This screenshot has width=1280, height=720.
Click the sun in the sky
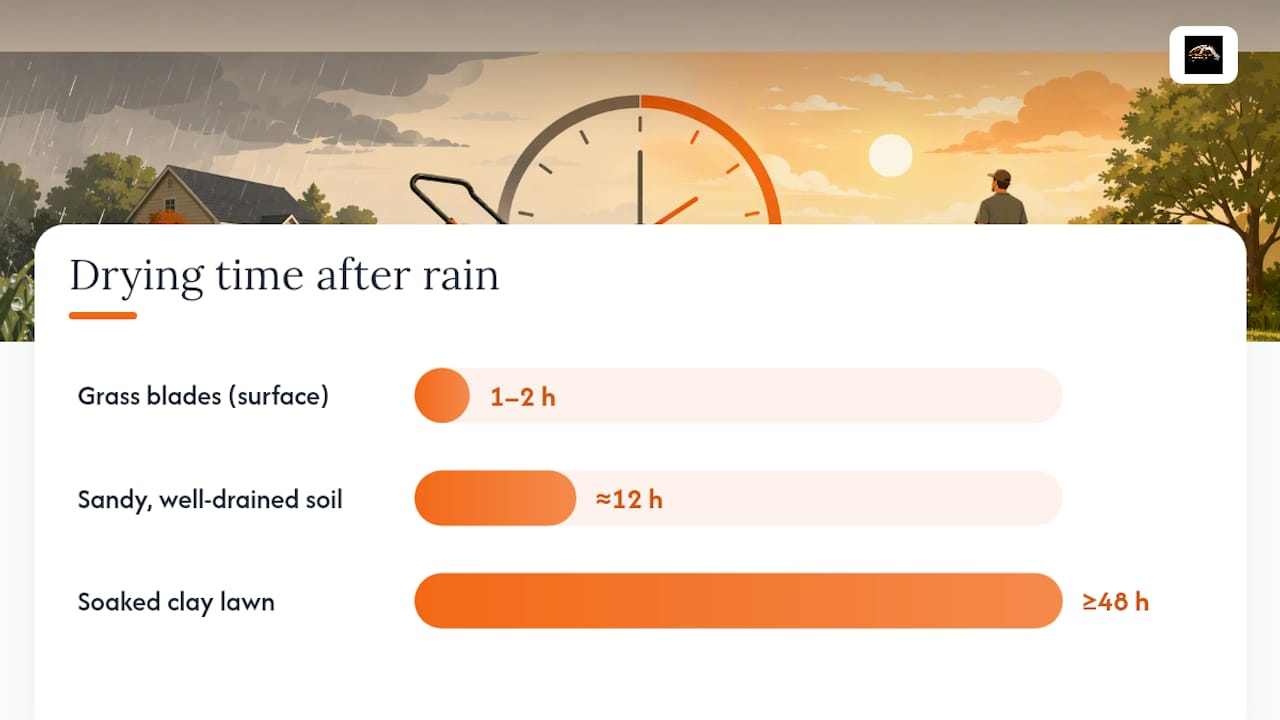pos(890,156)
